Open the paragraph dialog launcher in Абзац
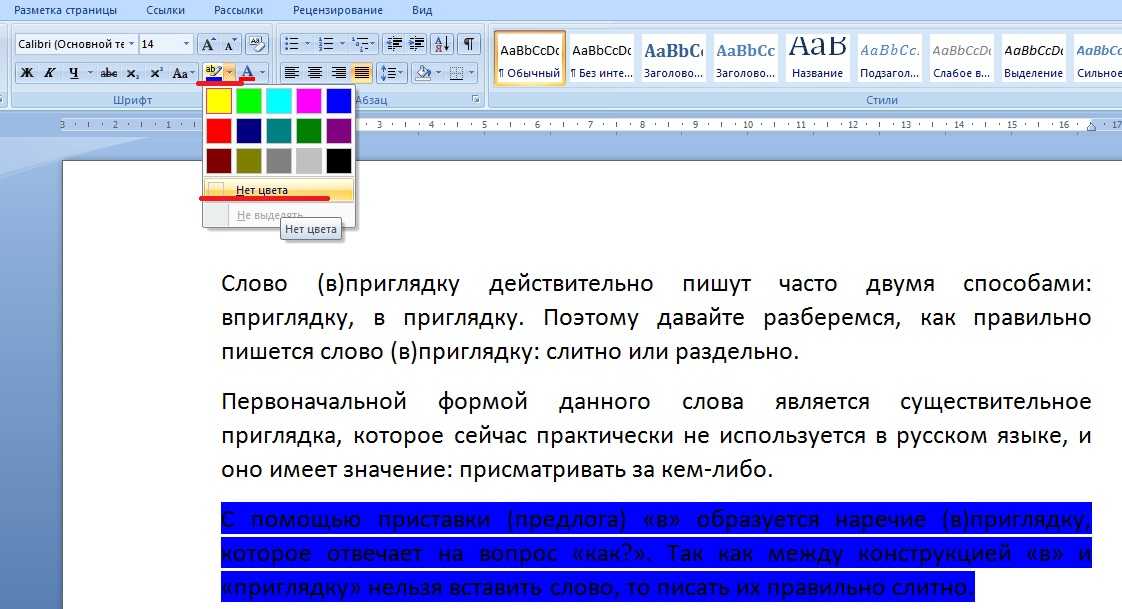This screenshot has height=609, width=1122. [x=475, y=99]
